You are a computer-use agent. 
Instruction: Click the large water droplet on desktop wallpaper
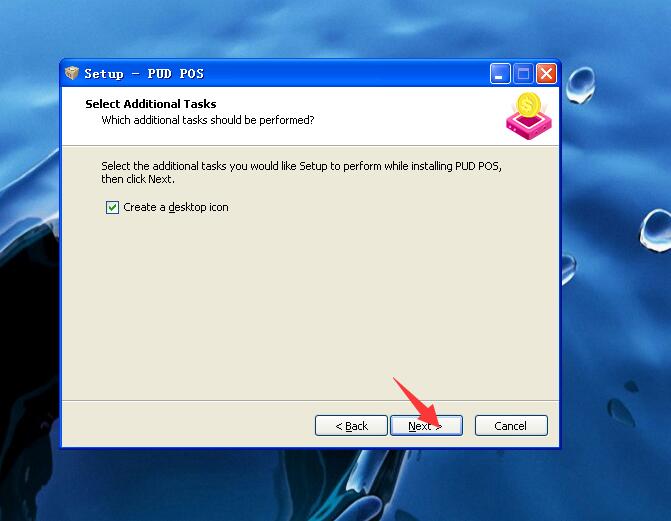pos(581,85)
